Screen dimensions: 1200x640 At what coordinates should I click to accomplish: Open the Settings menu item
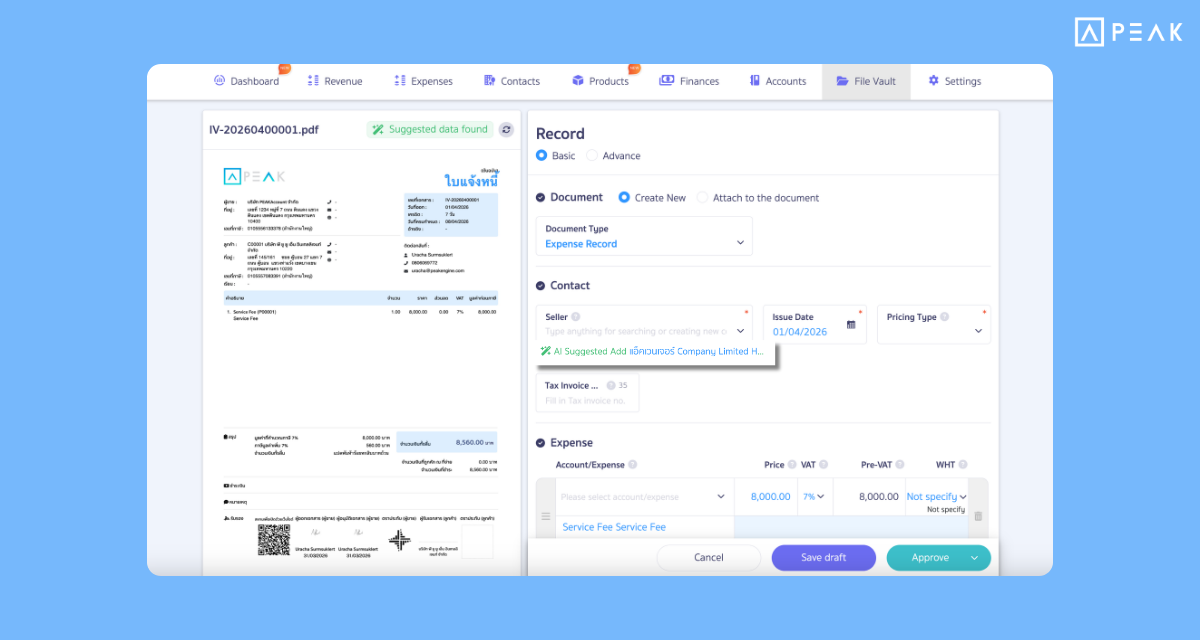(x=955, y=81)
